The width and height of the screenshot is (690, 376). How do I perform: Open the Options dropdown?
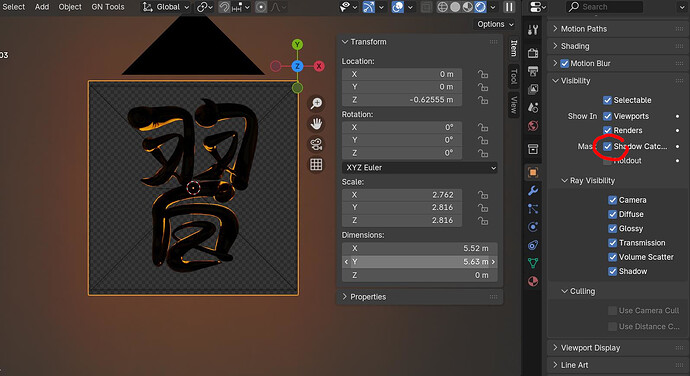coord(495,24)
